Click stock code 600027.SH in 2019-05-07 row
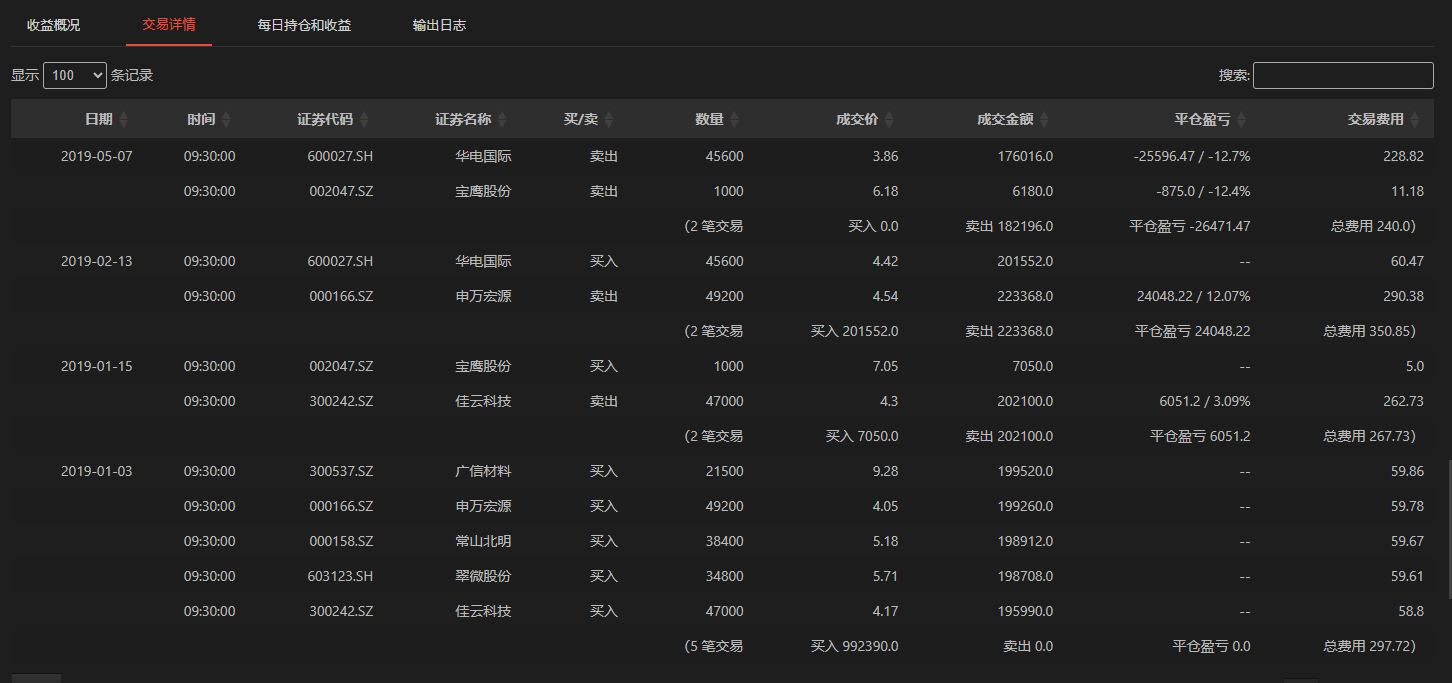Screen dimensions: 1452x683 pos(340,156)
